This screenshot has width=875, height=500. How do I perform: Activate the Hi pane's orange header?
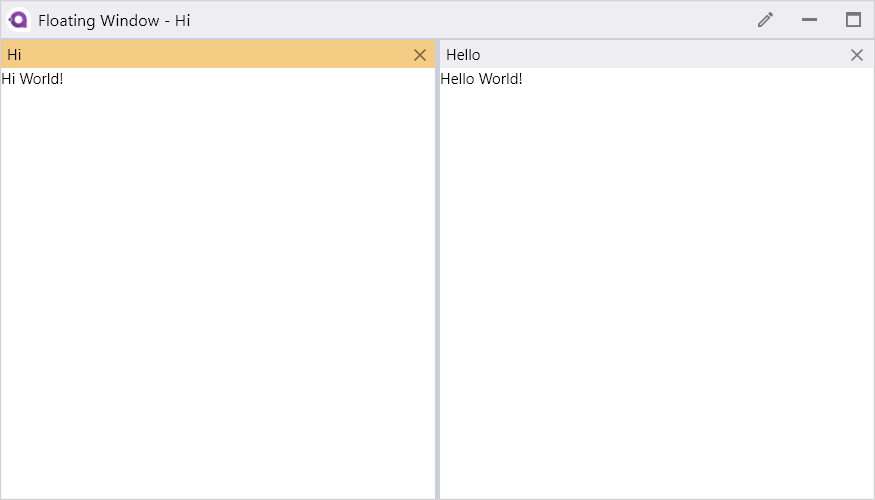[218, 55]
